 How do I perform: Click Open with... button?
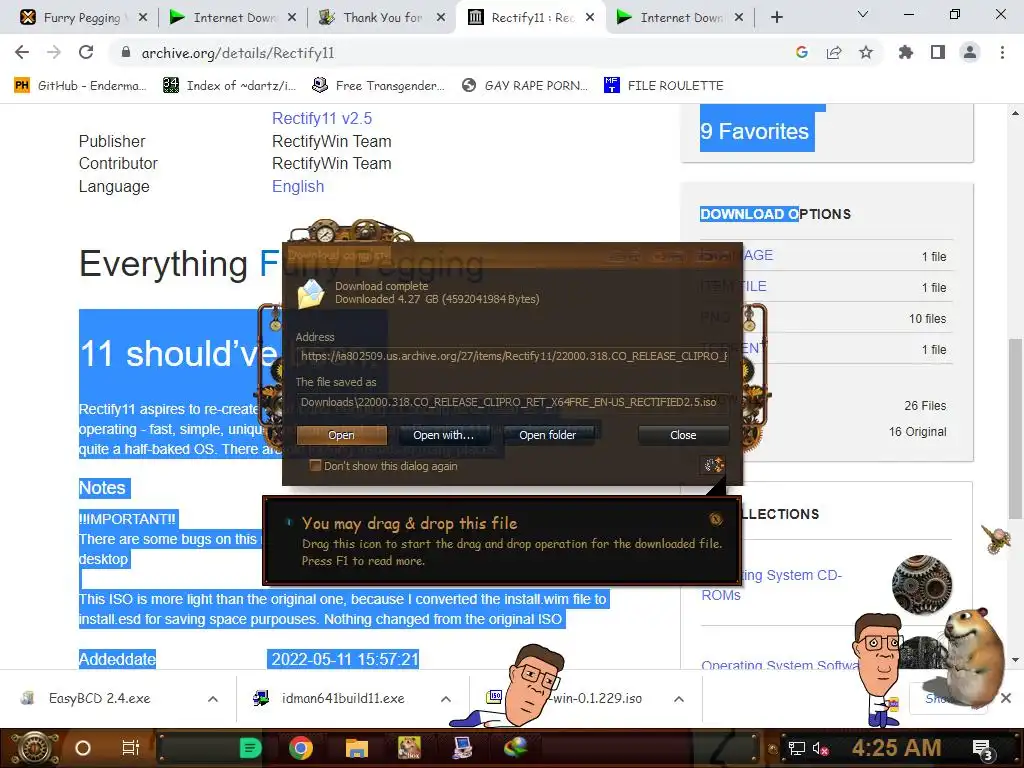click(443, 435)
